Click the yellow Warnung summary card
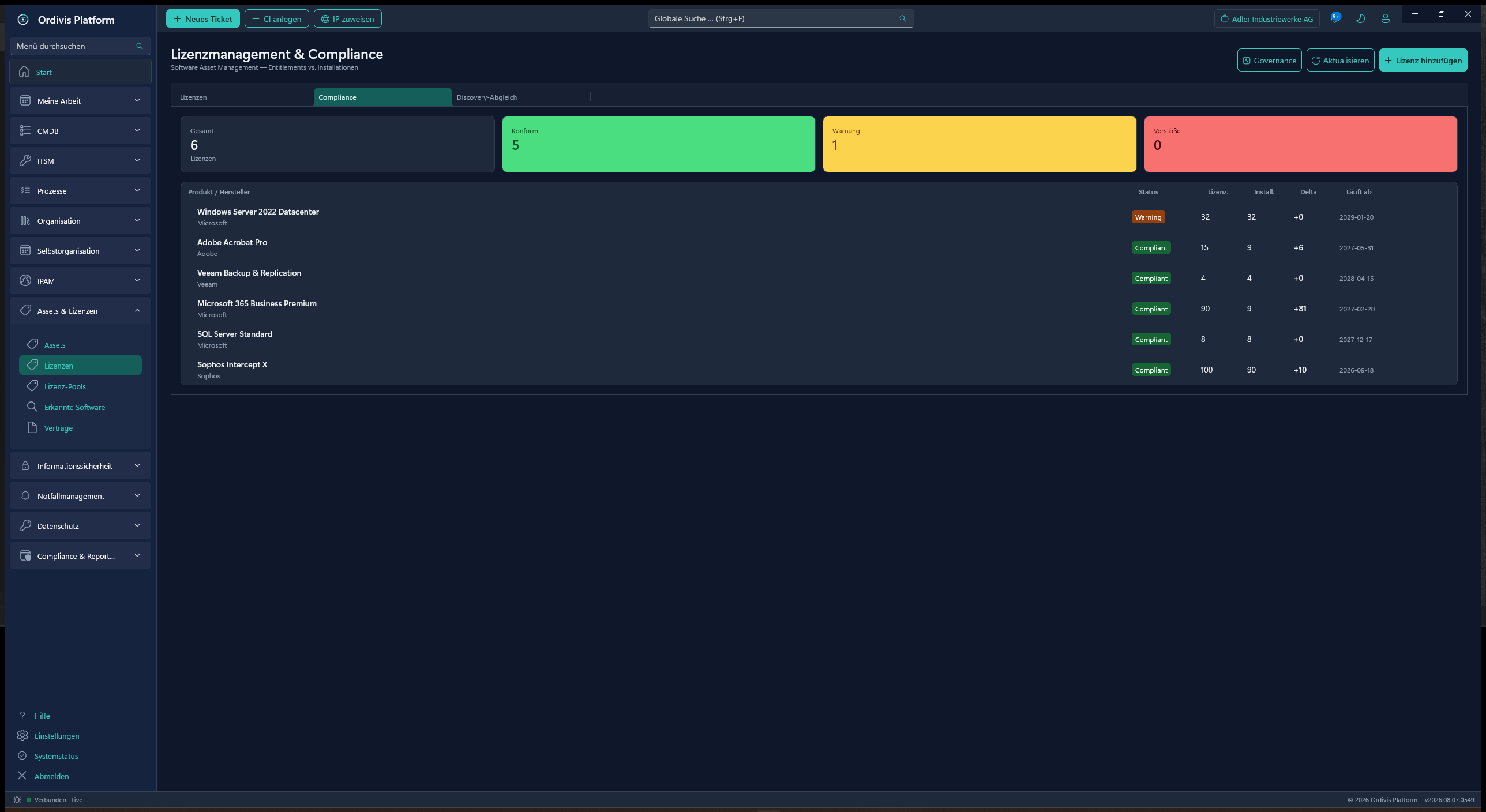The image size is (1486, 812). (980, 144)
